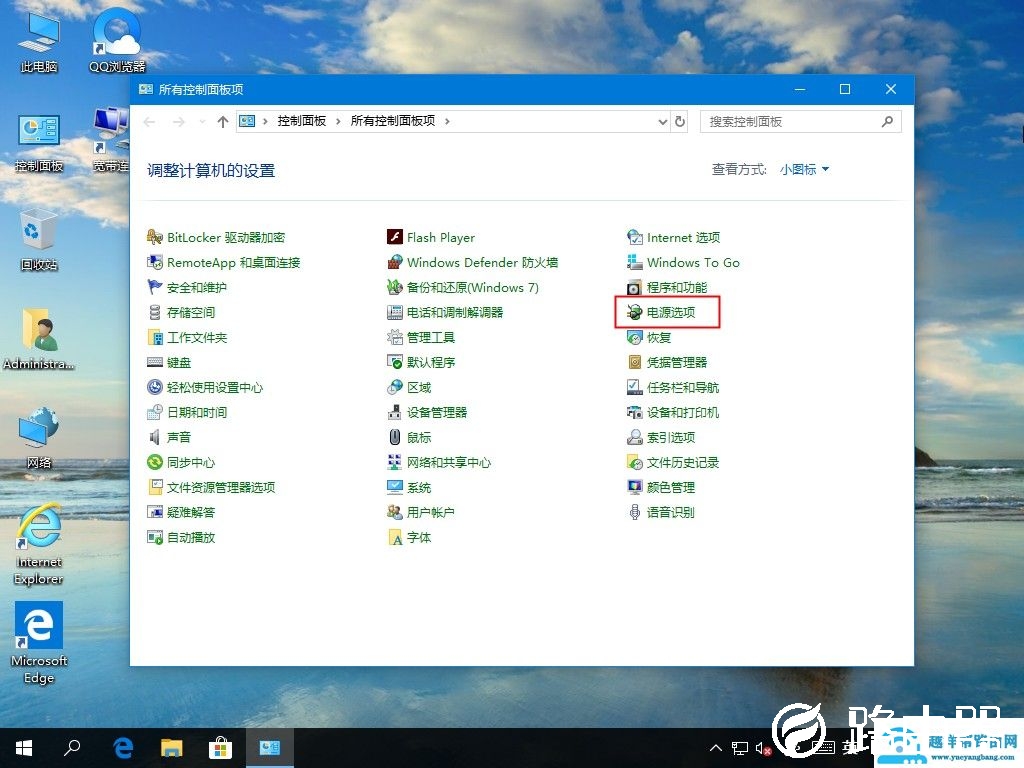Screen dimensions: 1024x768
Task: Click the 网络和共享中心 icon
Action: pos(394,462)
